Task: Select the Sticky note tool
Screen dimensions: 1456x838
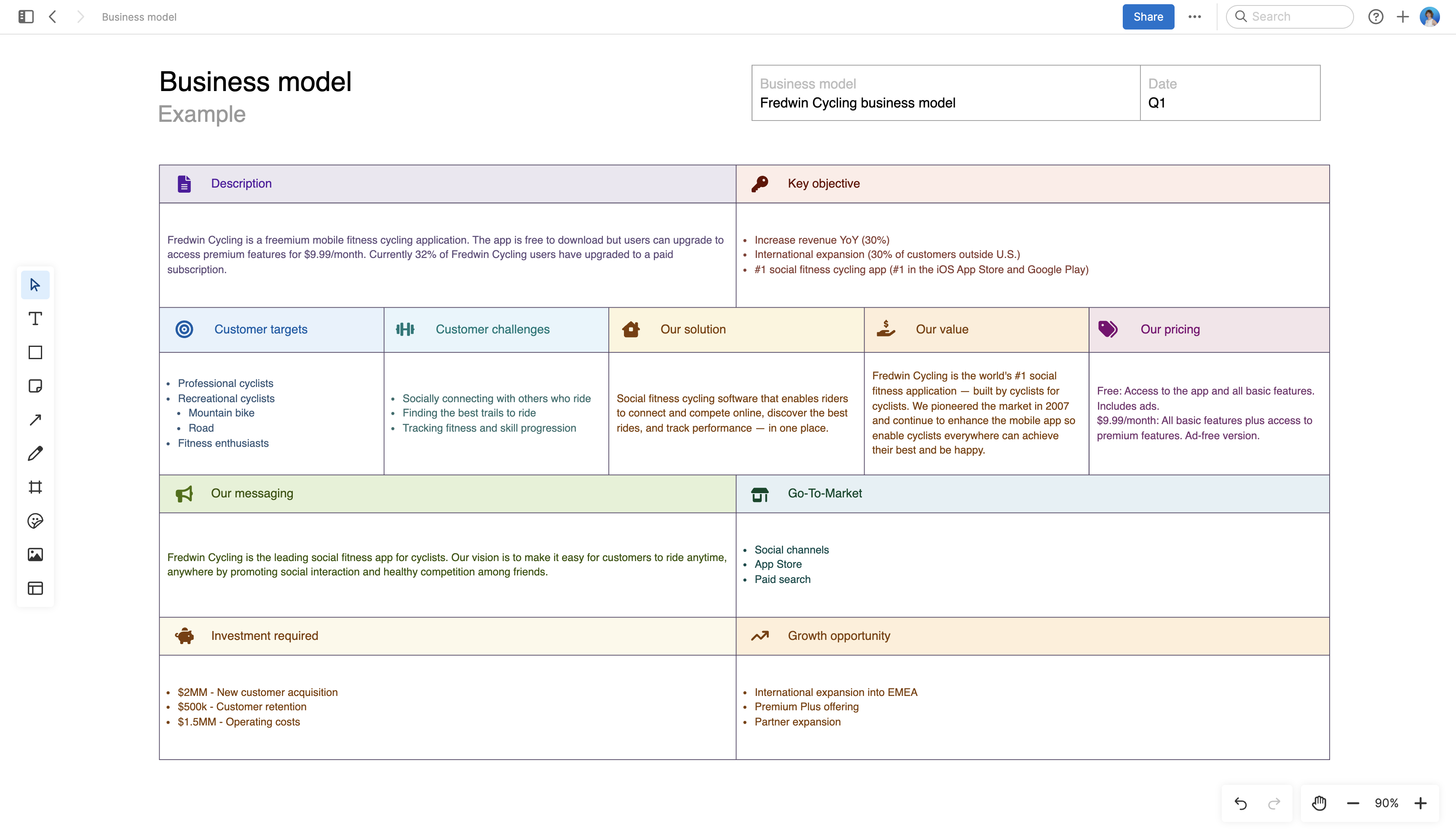Action: [35, 386]
